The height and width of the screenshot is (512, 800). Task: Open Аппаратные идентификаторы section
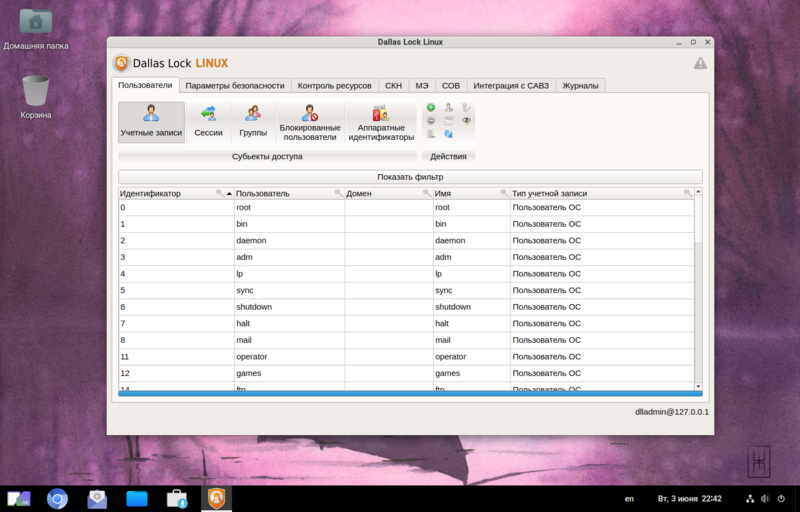(x=380, y=121)
